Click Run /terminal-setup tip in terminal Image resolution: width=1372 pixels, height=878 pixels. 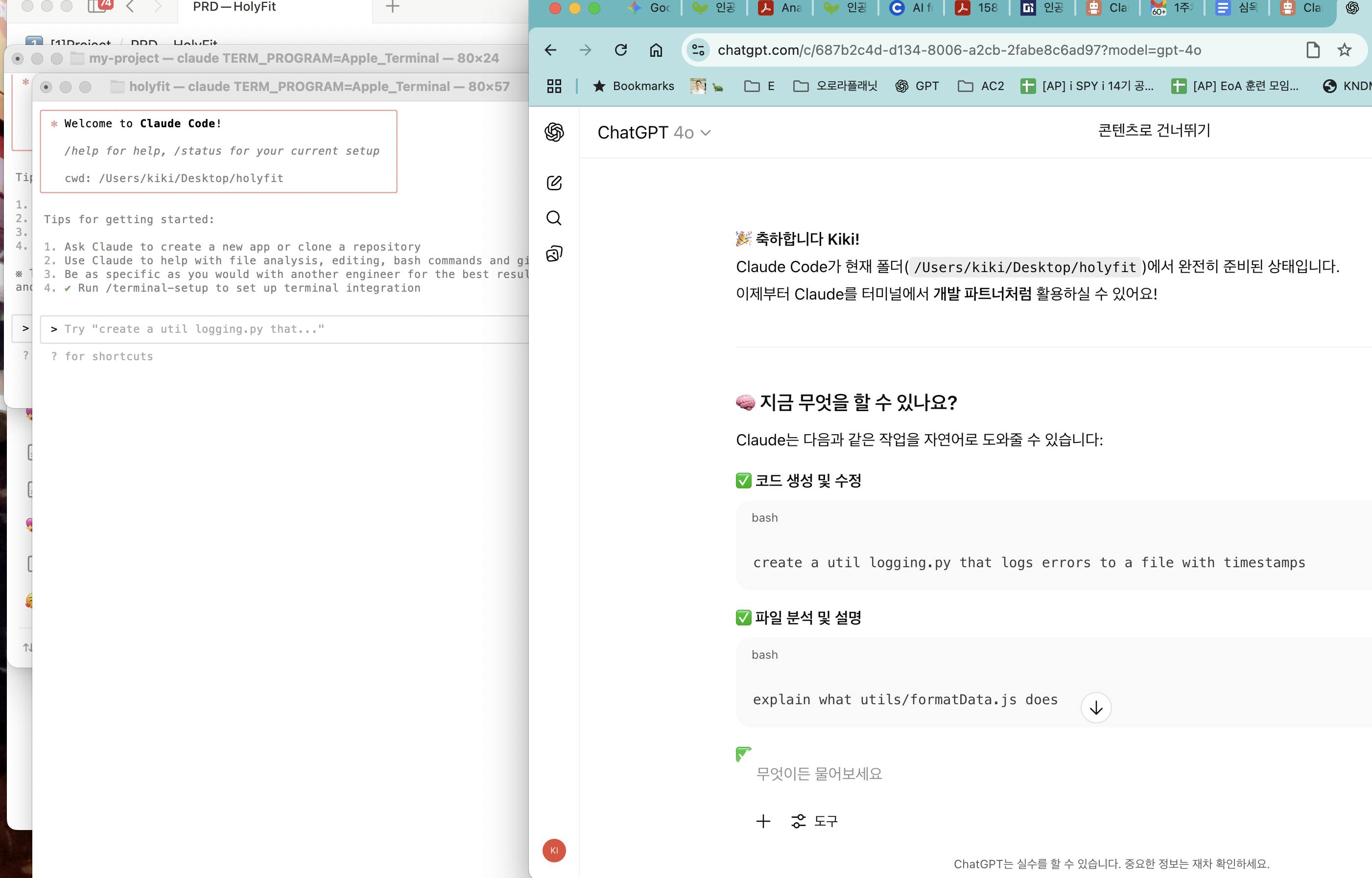(x=249, y=288)
